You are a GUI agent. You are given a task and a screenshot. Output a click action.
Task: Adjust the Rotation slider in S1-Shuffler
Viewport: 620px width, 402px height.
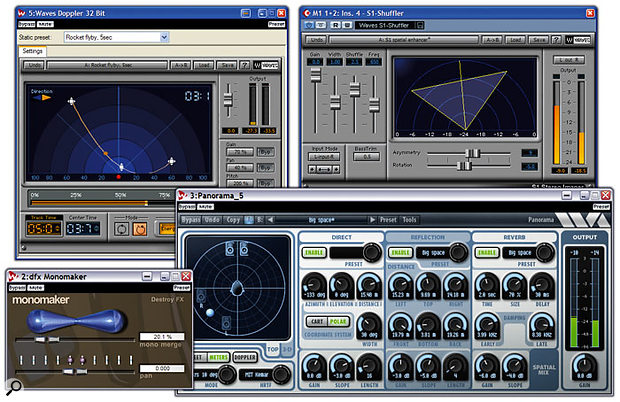(x=464, y=166)
